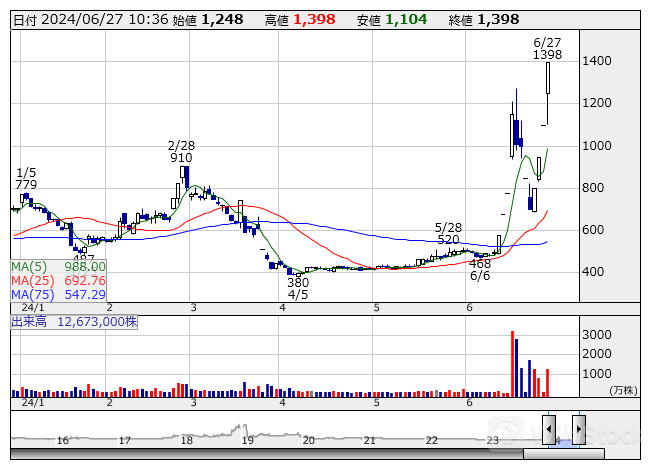
Task: Click the 5/28 520 price label
Action: click(448, 234)
